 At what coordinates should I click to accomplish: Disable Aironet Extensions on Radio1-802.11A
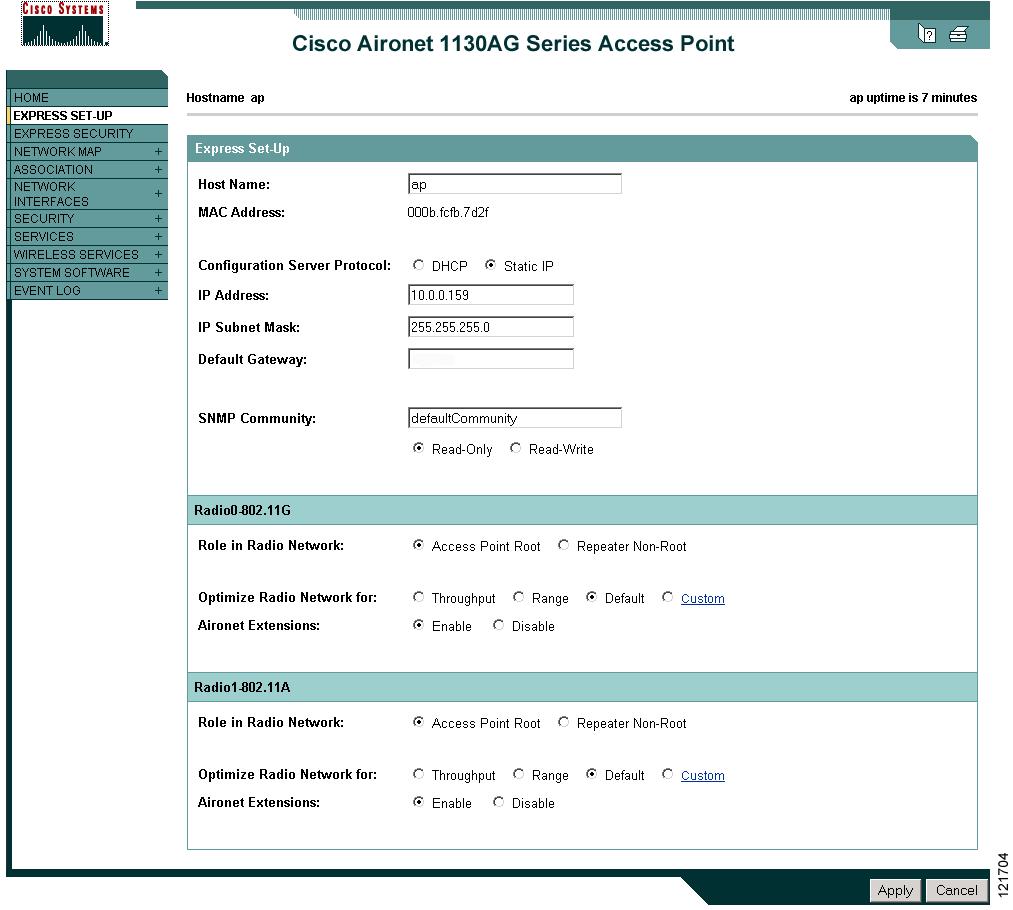pyautogui.click(x=498, y=801)
